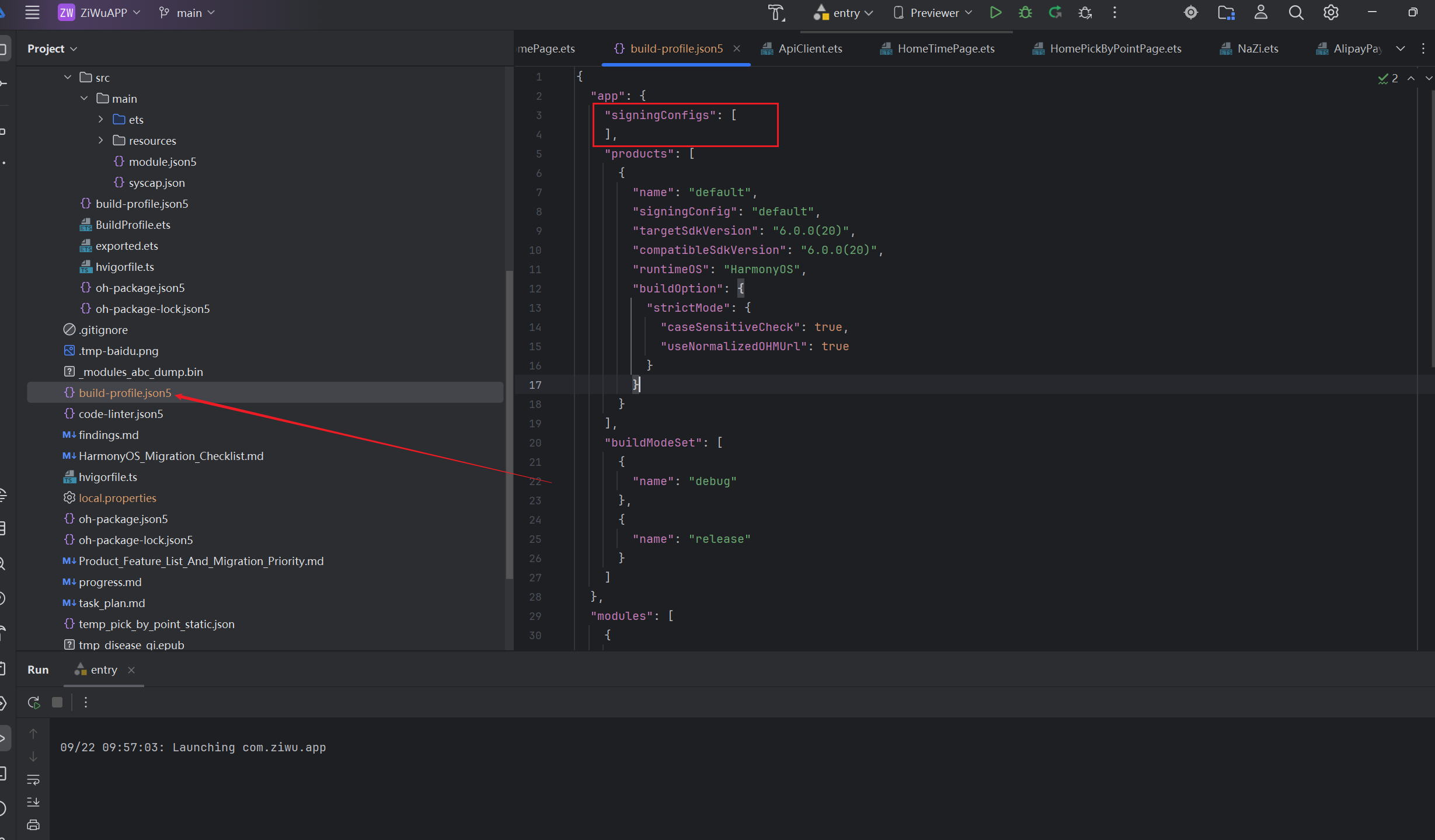
Task: Open the main branch dropdown
Action: point(187,12)
